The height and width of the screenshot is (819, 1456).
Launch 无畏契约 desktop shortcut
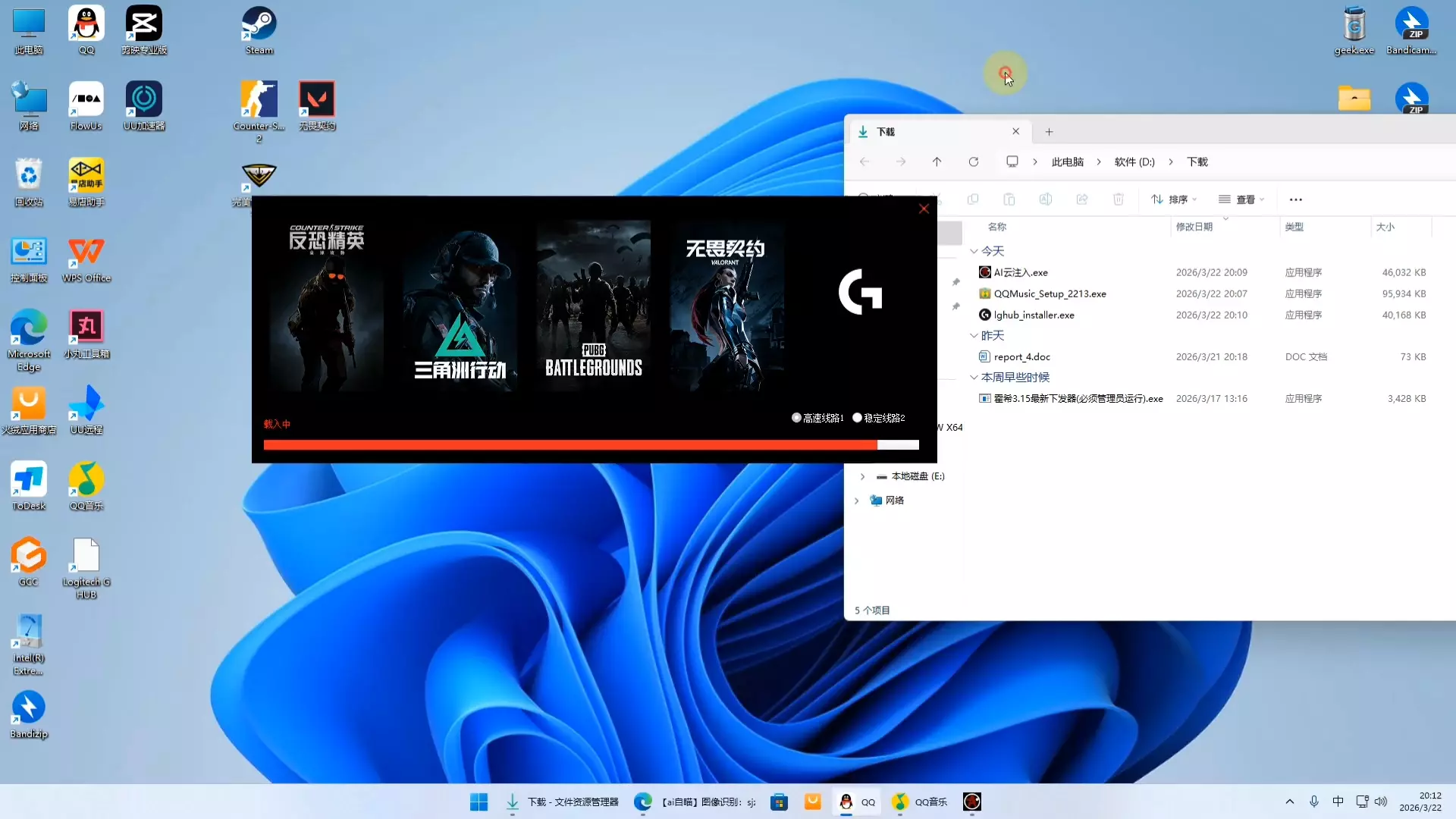[x=317, y=106]
